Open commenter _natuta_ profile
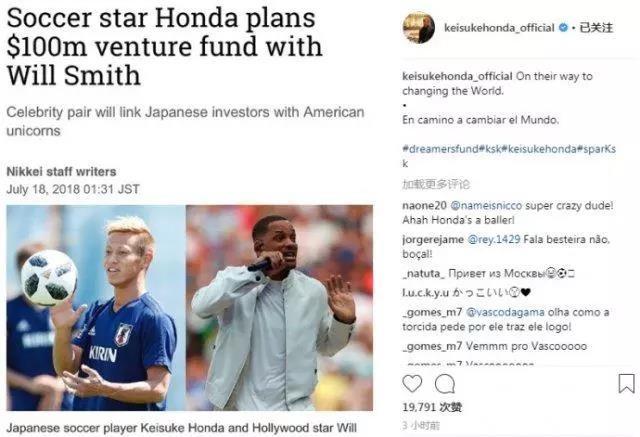640x437 pixels. click(423, 273)
